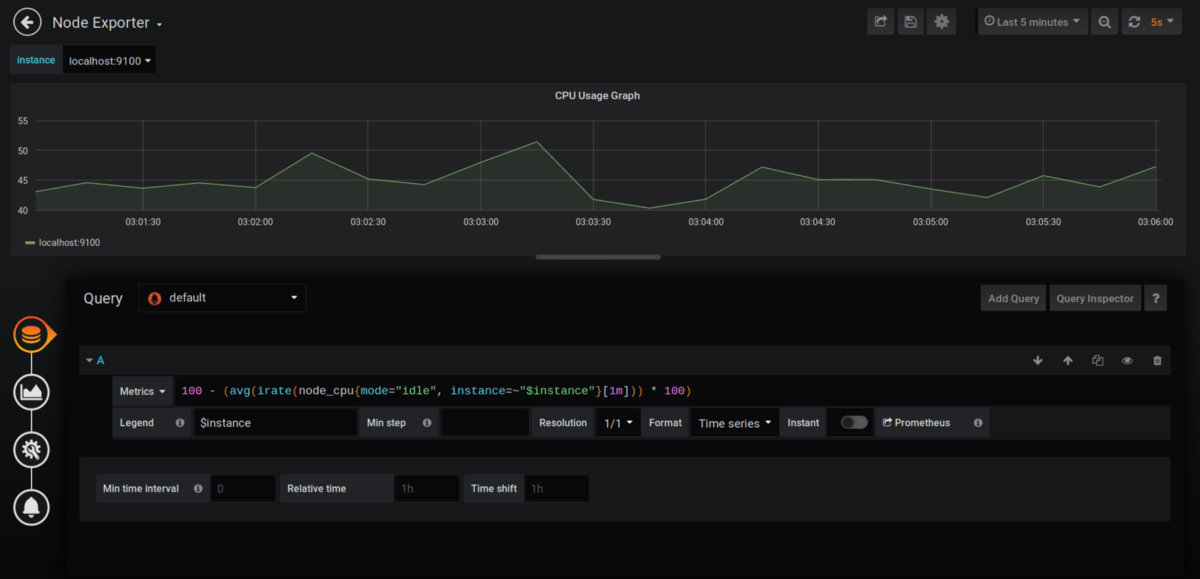1200x579 pixels.
Task: Click the back arrow icon
Action: (x=27, y=22)
